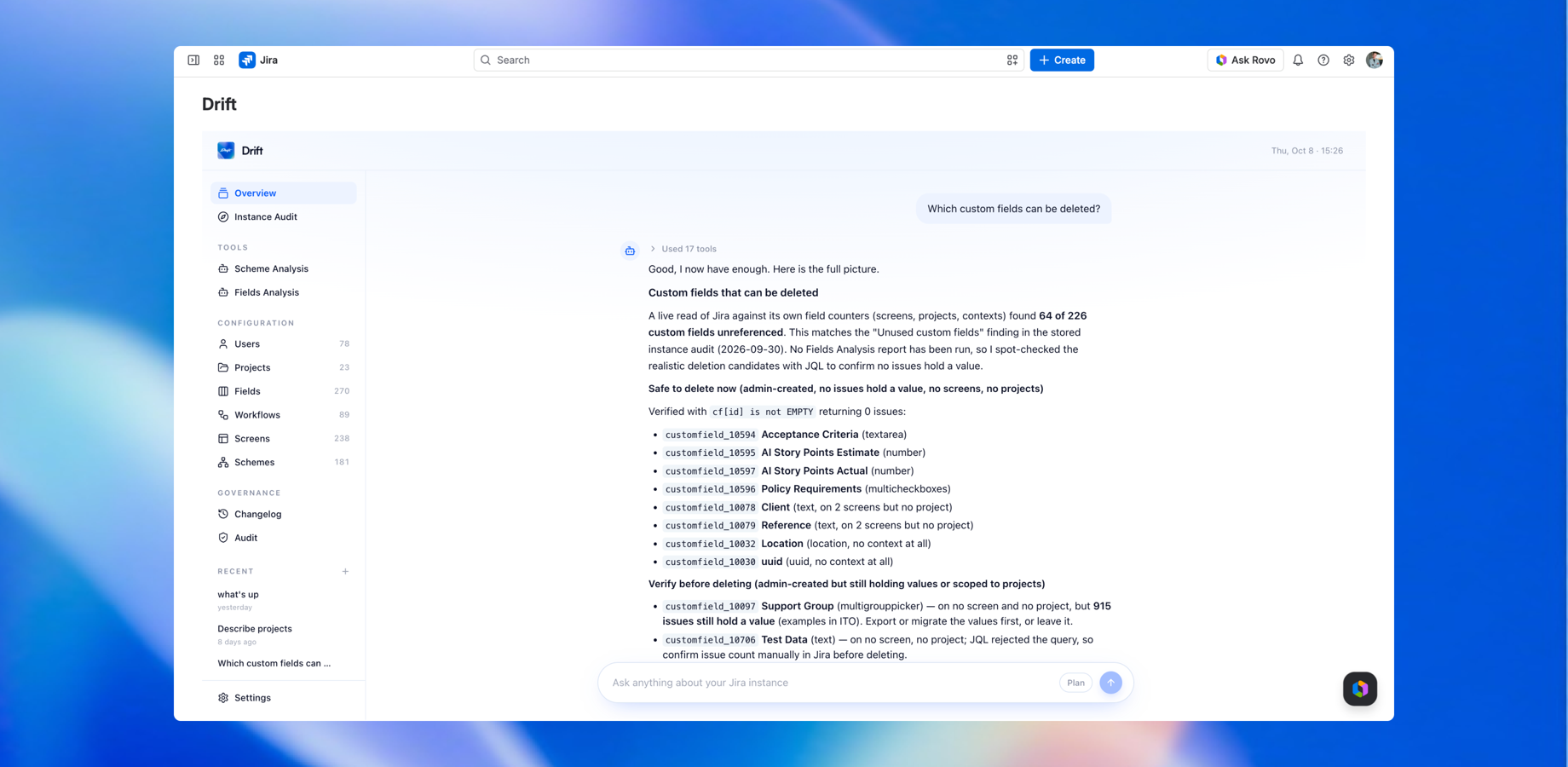This screenshot has width=1568, height=767.
Task: Go to Schemes configuration
Action: (x=283, y=463)
